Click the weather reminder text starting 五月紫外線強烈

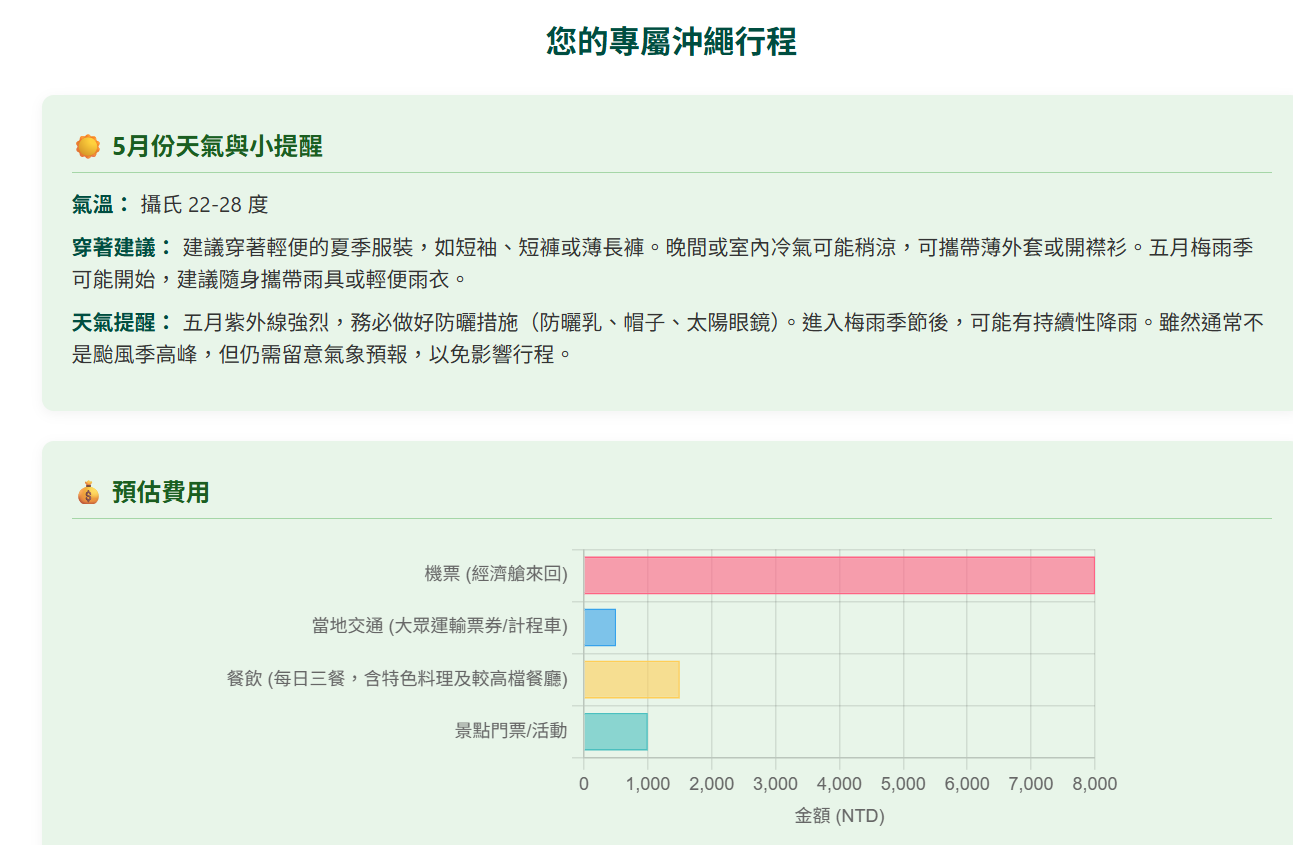pos(669,338)
